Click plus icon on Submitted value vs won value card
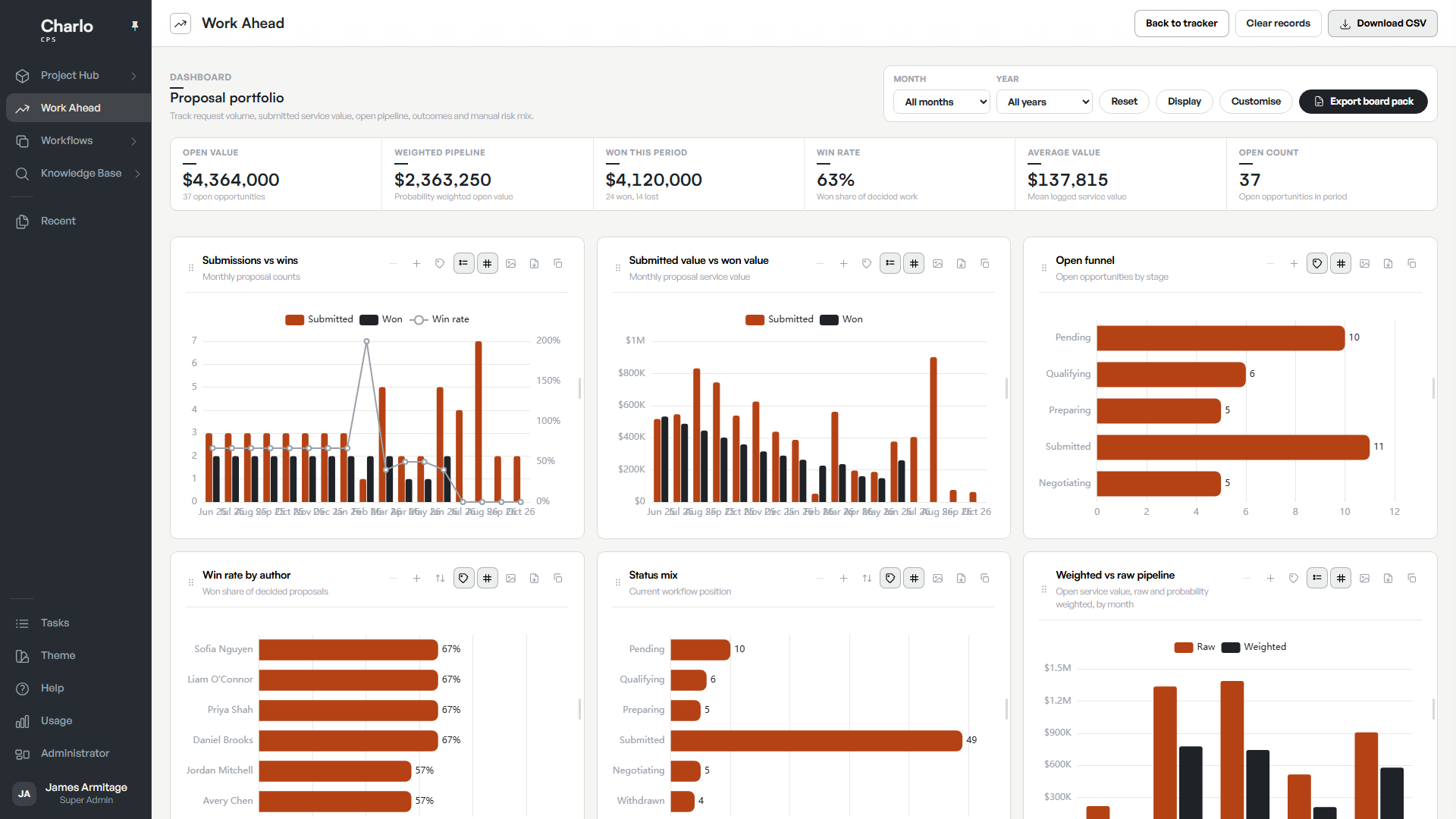 coord(843,264)
